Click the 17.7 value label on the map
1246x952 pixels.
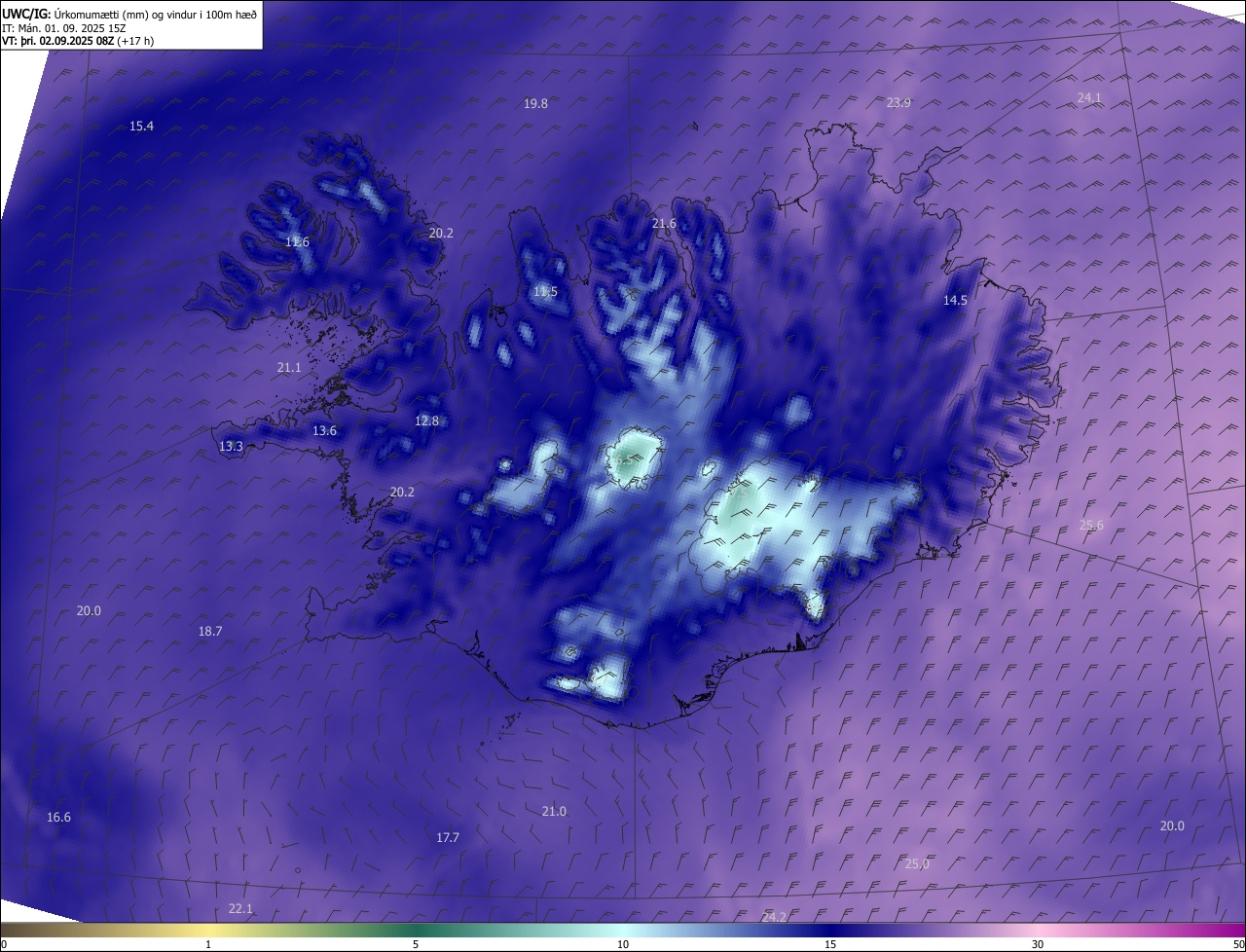coord(447,838)
